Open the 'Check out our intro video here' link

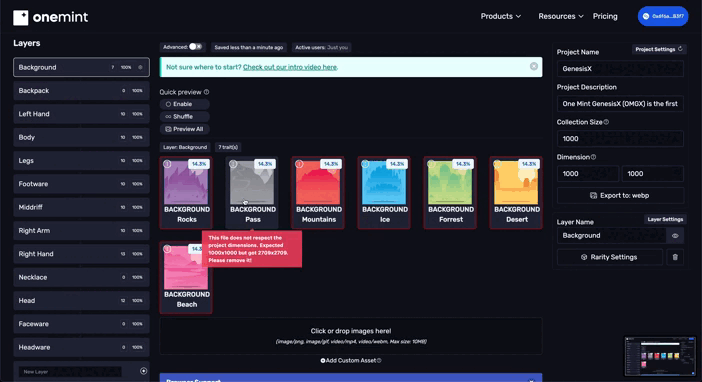[290, 67]
